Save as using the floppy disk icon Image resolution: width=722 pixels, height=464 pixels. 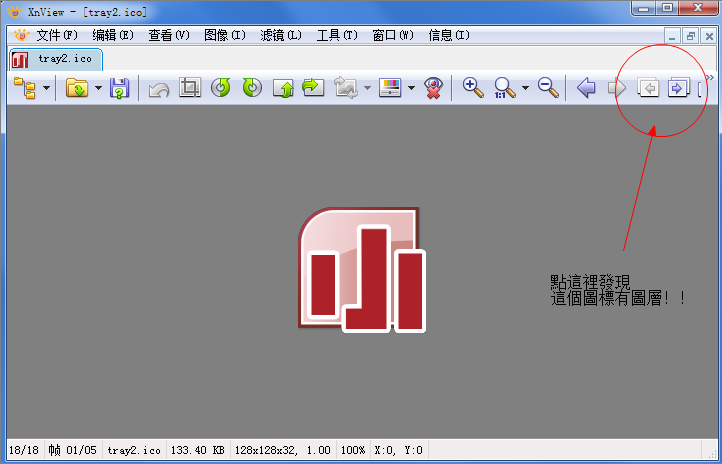point(119,87)
